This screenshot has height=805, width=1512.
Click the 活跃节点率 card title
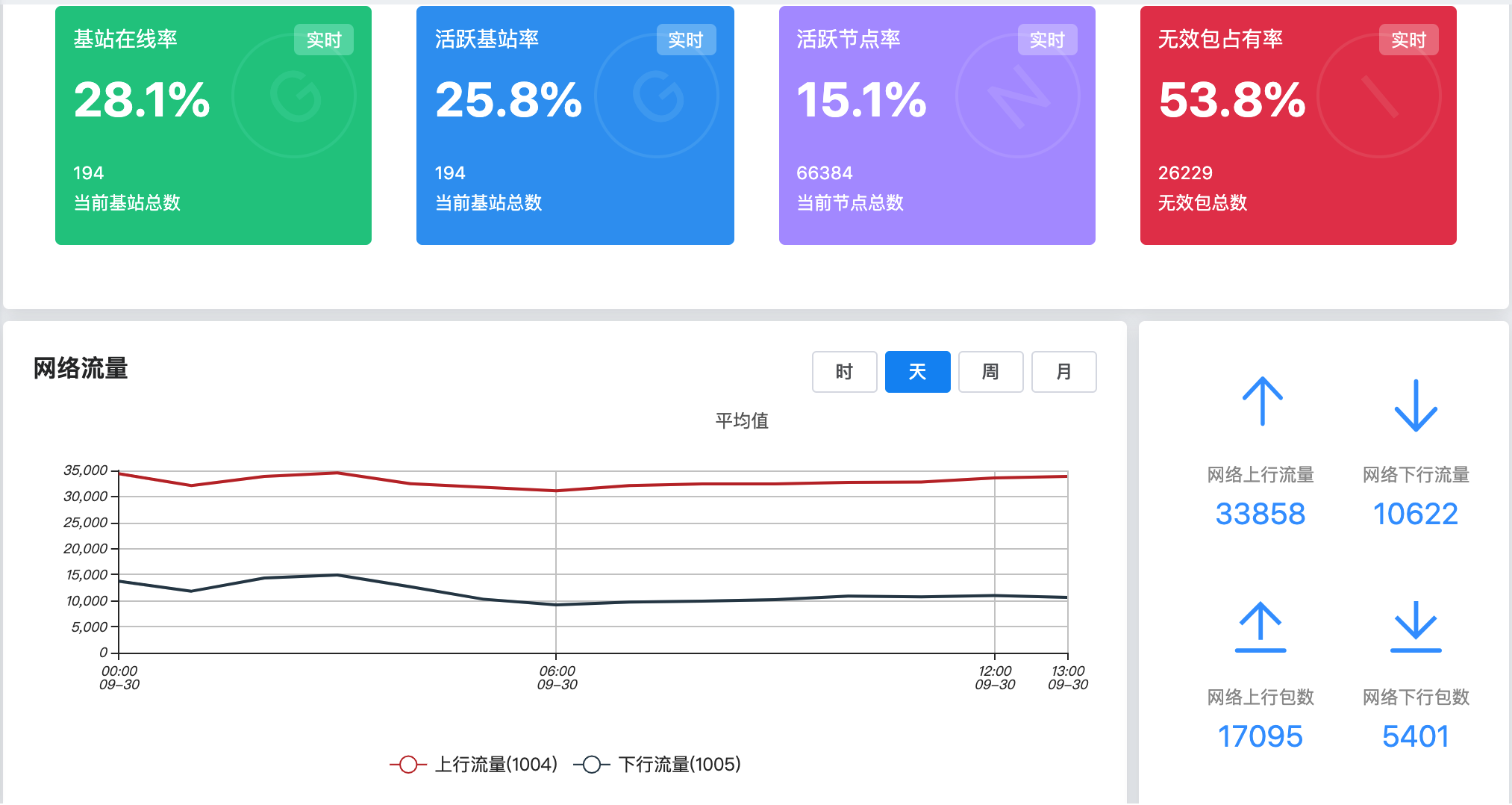[x=849, y=39]
